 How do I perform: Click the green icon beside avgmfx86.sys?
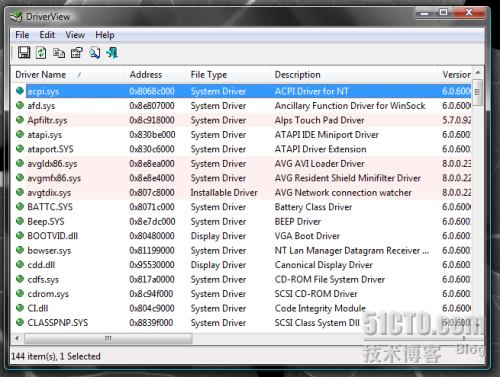(20, 178)
